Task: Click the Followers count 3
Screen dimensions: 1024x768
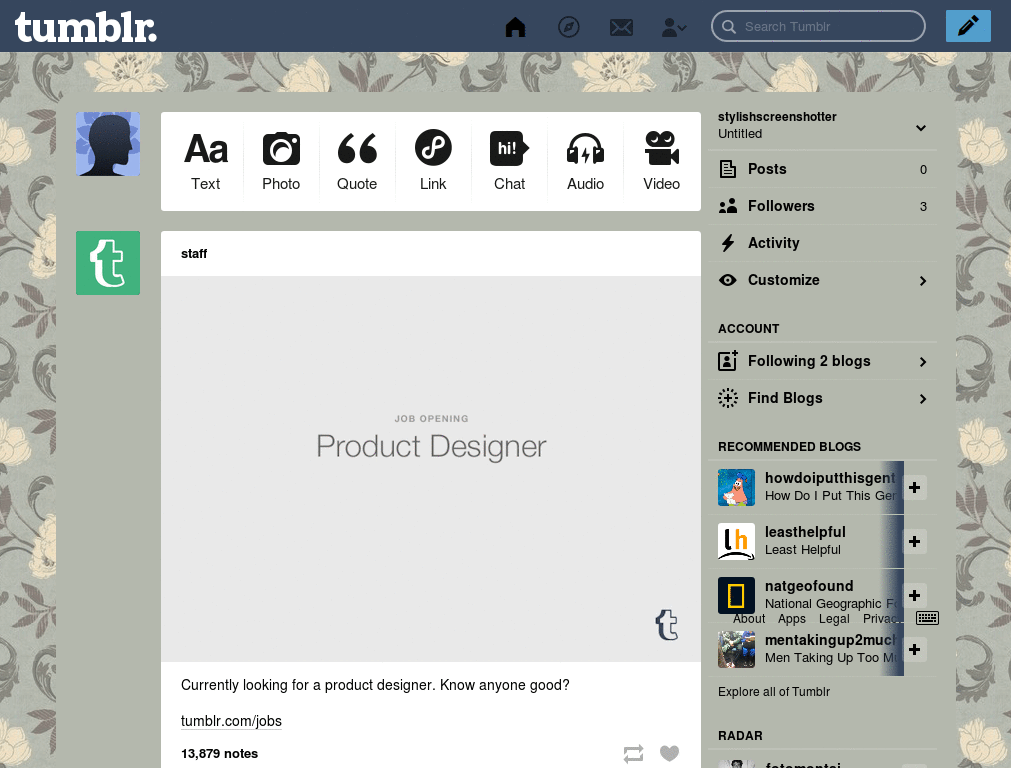Action: pos(923,206)
